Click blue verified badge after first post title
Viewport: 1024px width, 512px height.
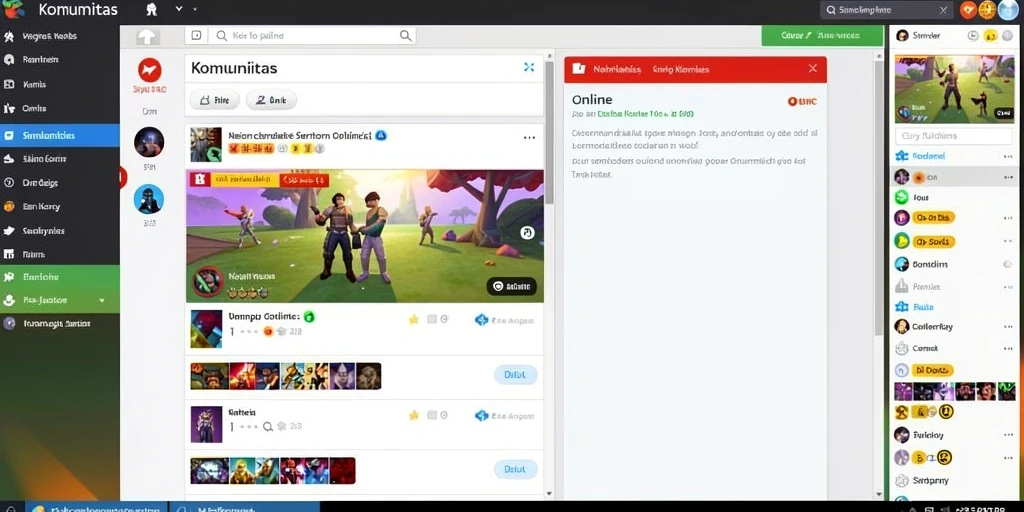click(x=381, y=135)
